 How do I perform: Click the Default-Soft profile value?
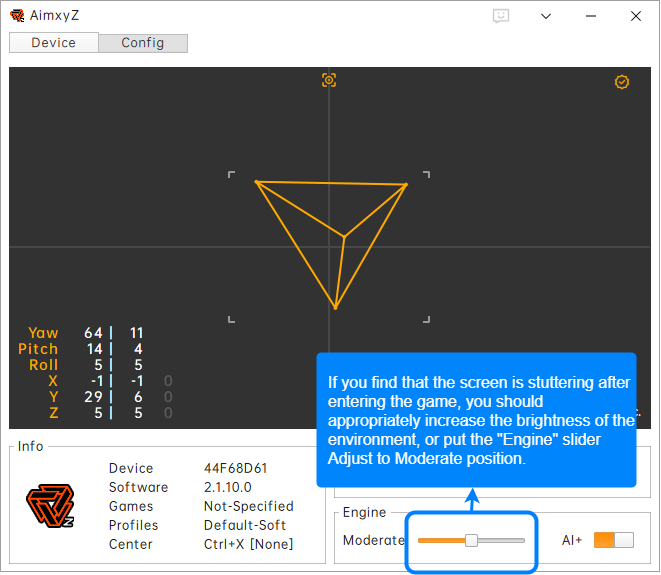pyautogui.click(x=245, y=525)
